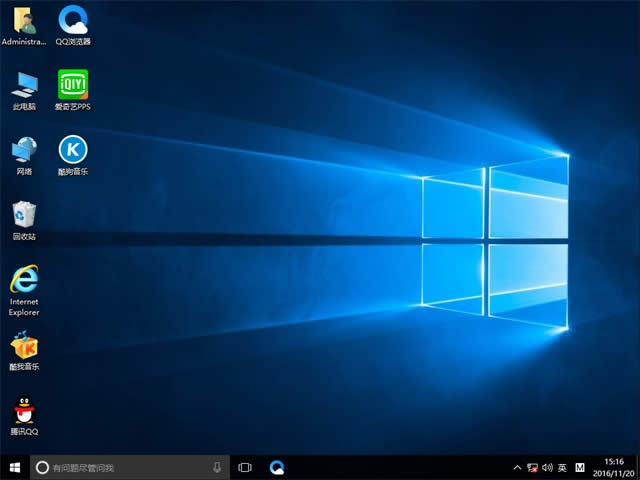Open the taskbar clock and date
Viewport: 640px width, 480px height.
614,467
